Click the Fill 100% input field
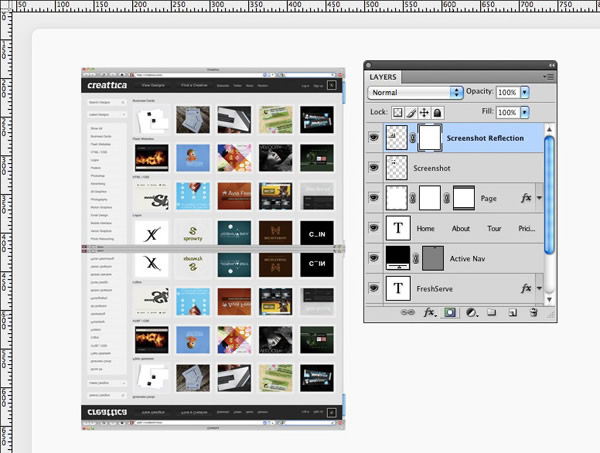Screen dimensions: 600x453 click(x=508, y=112)
